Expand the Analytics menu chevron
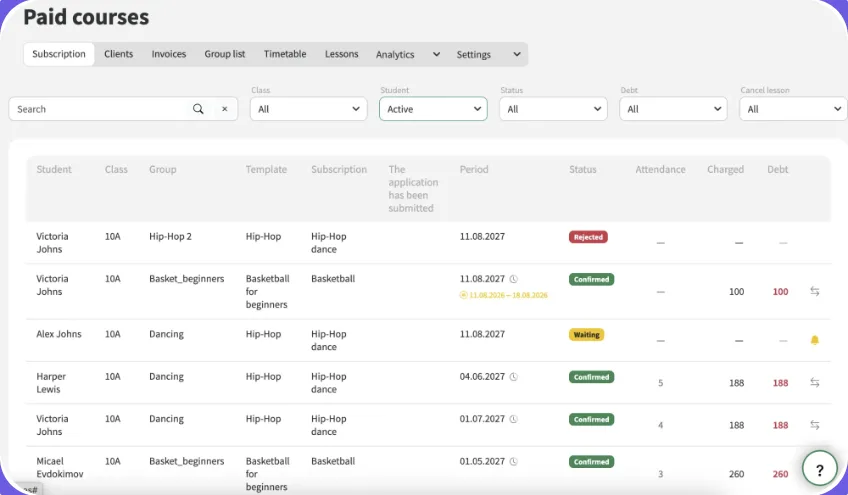This screenshot has width=848, height=495. point(436,54)
